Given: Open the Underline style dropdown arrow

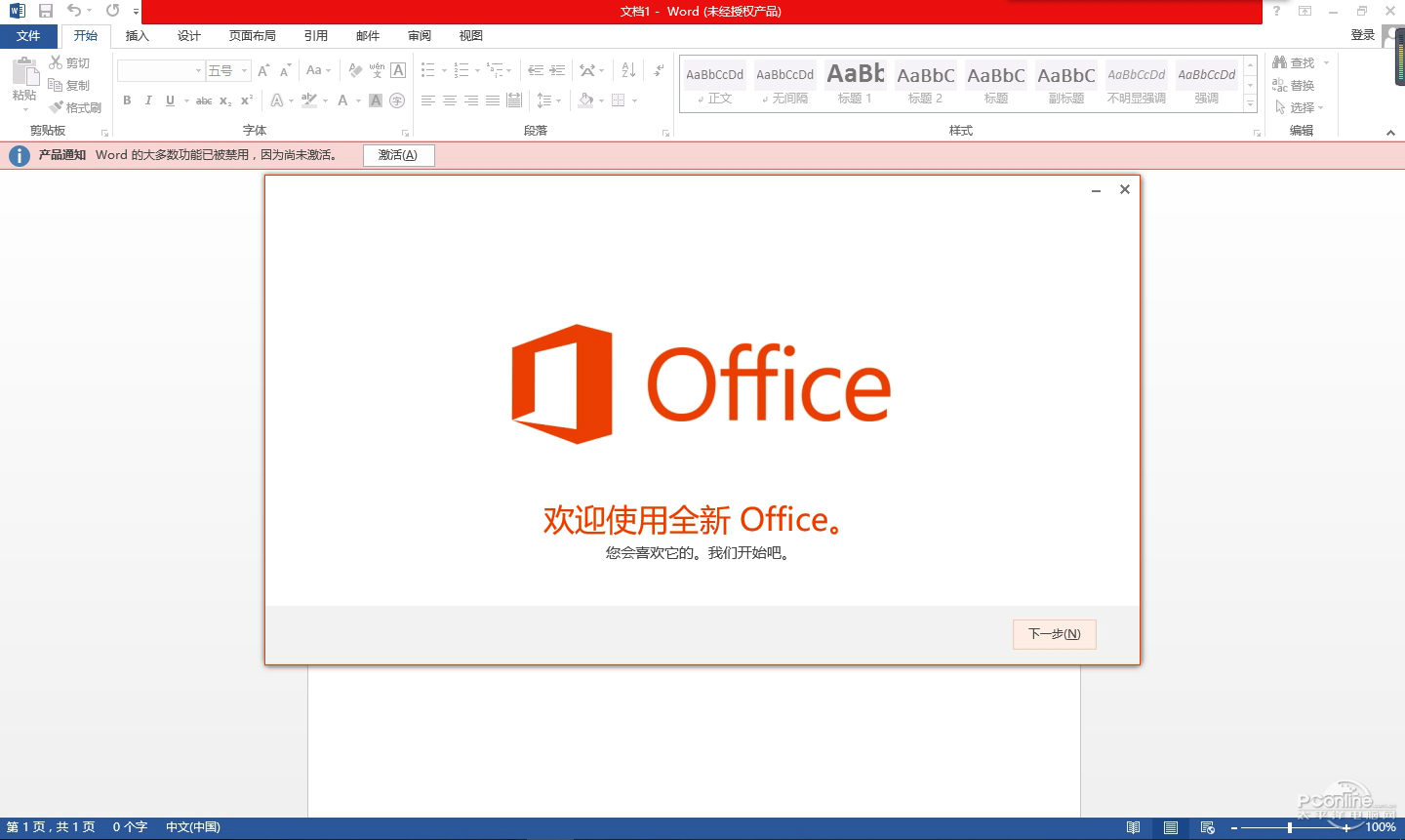Looking at the screenshot, I should tap(186, 100).
